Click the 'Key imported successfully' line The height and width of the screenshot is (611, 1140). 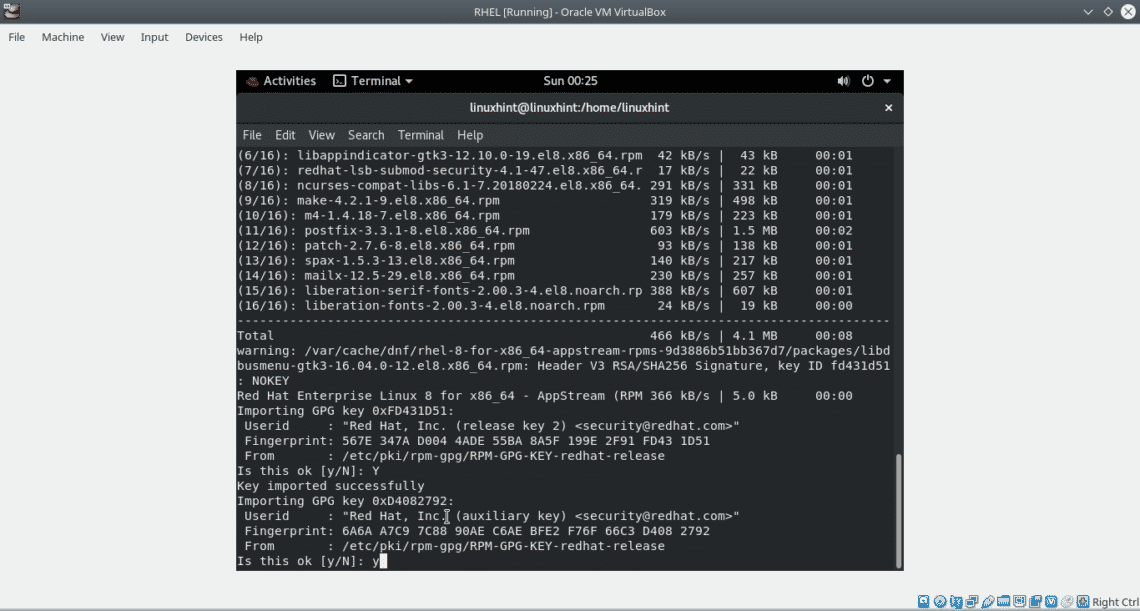pos(331,486)
